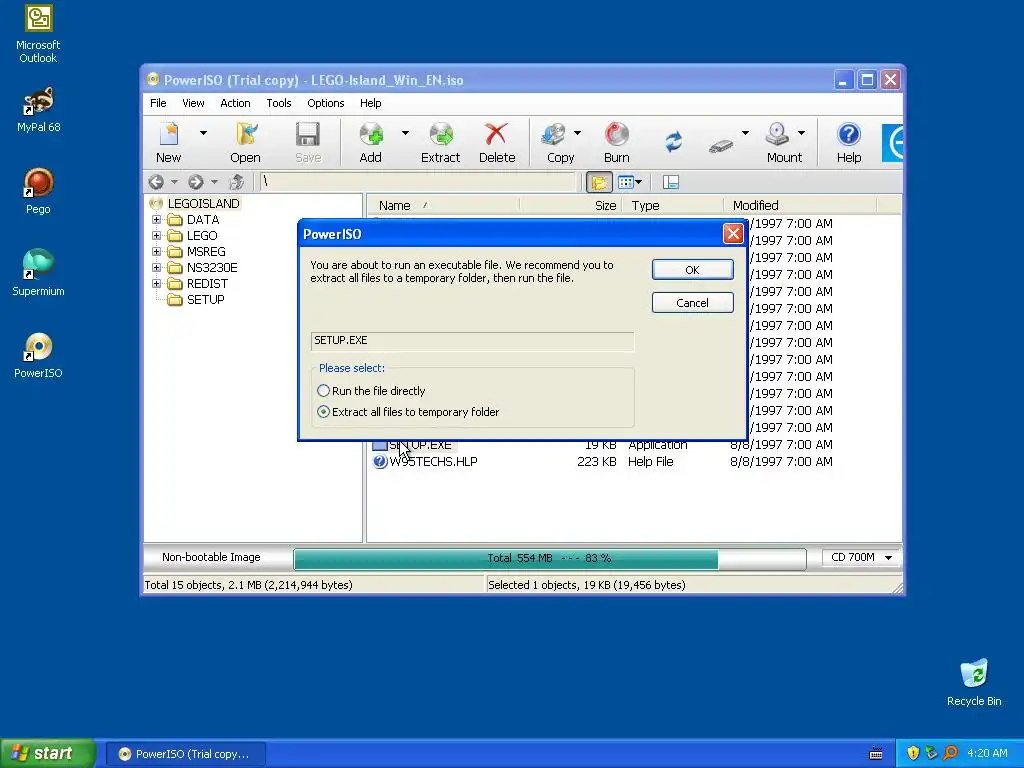Click the Forward navigation arrow icon
This screenshot has width=1024, height=768.
tap(196, 182)
